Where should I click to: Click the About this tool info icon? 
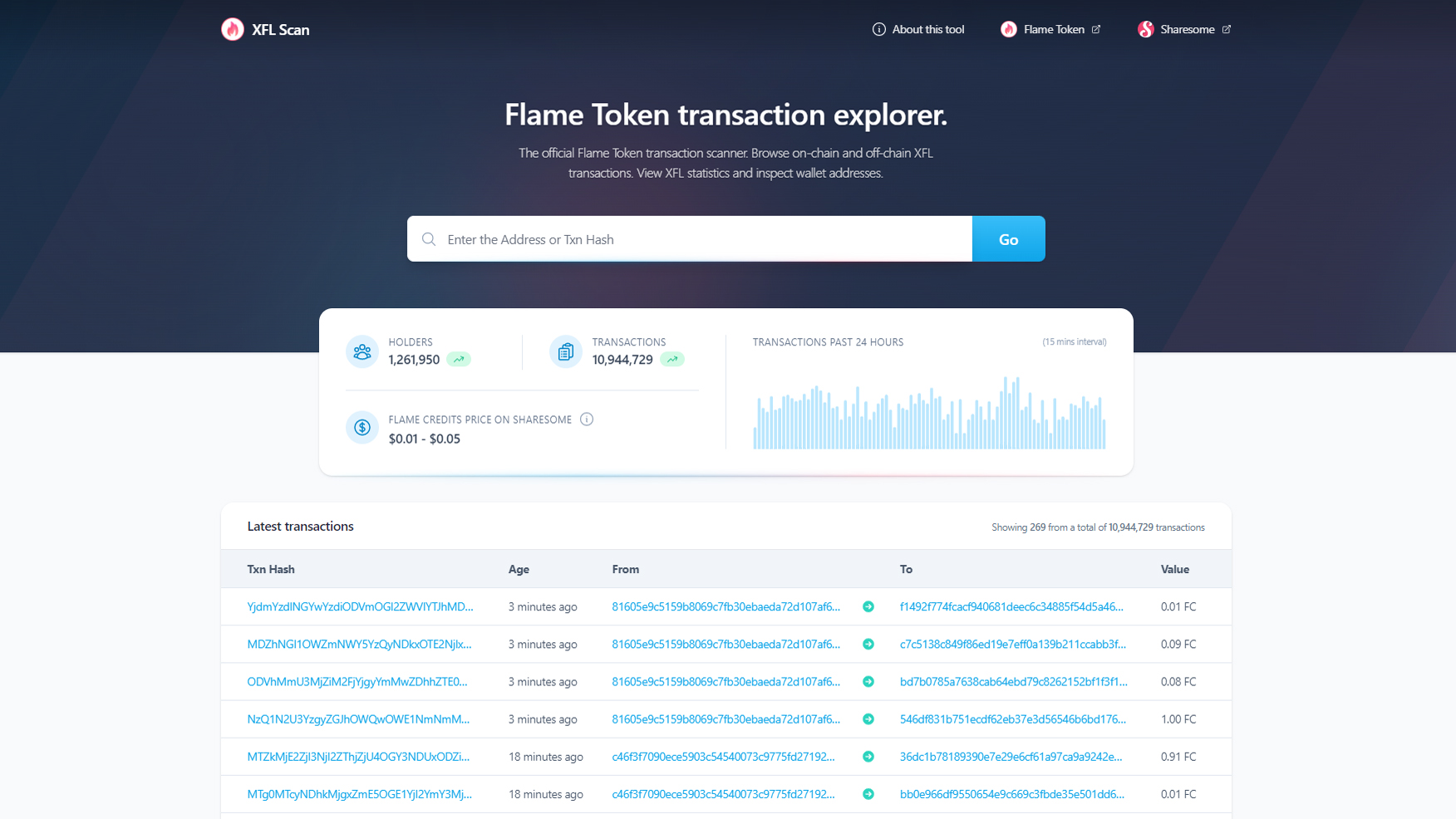tap(878, 29)
